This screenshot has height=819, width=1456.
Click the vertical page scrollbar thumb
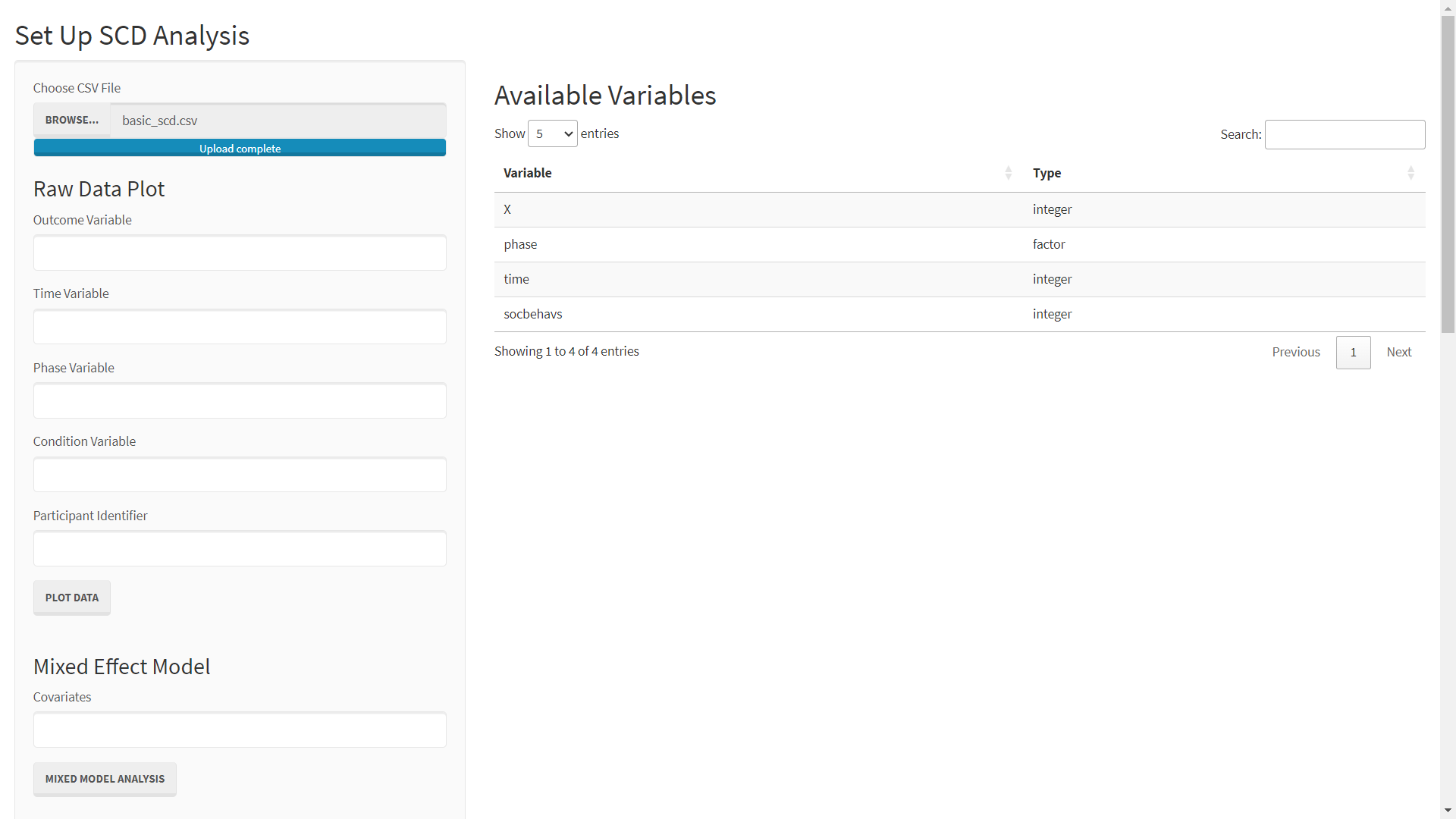1448,174
